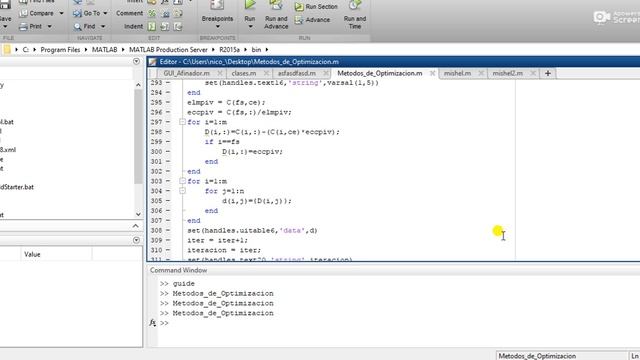
Task: Click the Compare files icon
Action: tap(23, 13)
